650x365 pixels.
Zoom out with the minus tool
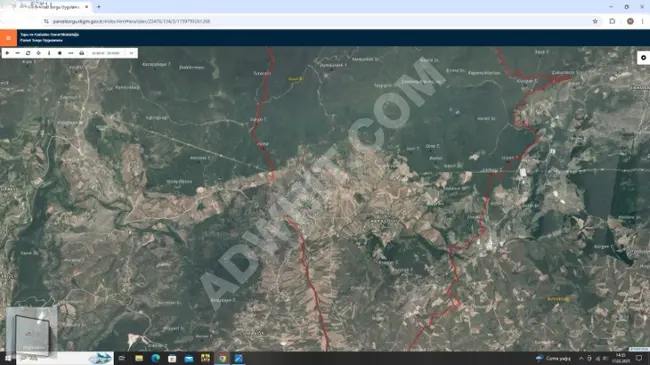point(17,53)
